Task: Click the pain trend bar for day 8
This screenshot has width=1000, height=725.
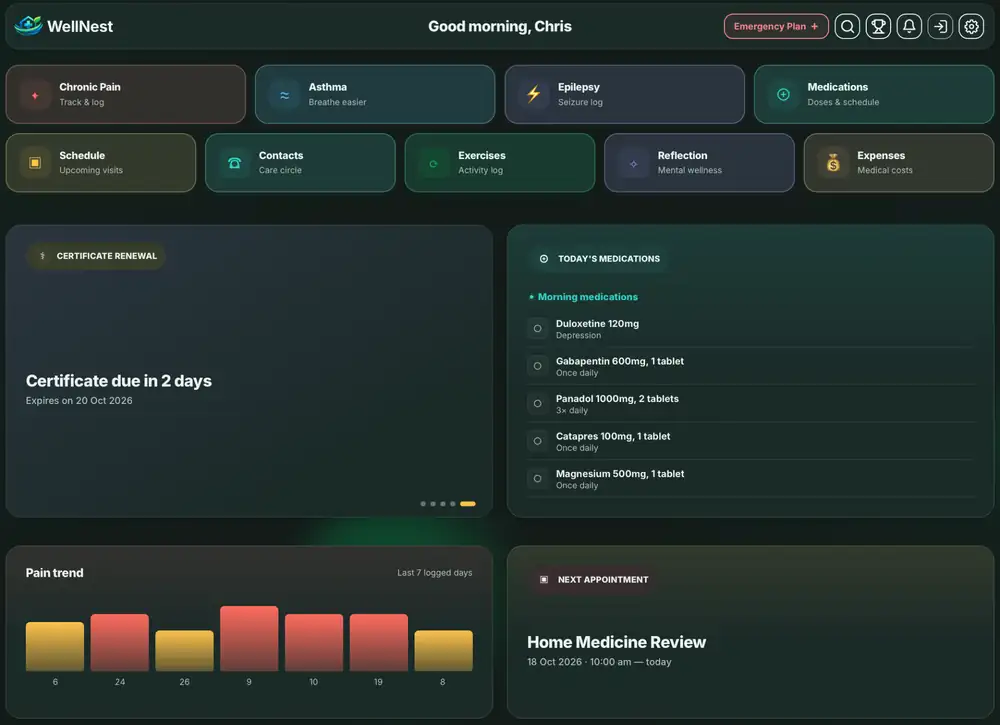Action: pyautogui.click(x=443, y=650)
